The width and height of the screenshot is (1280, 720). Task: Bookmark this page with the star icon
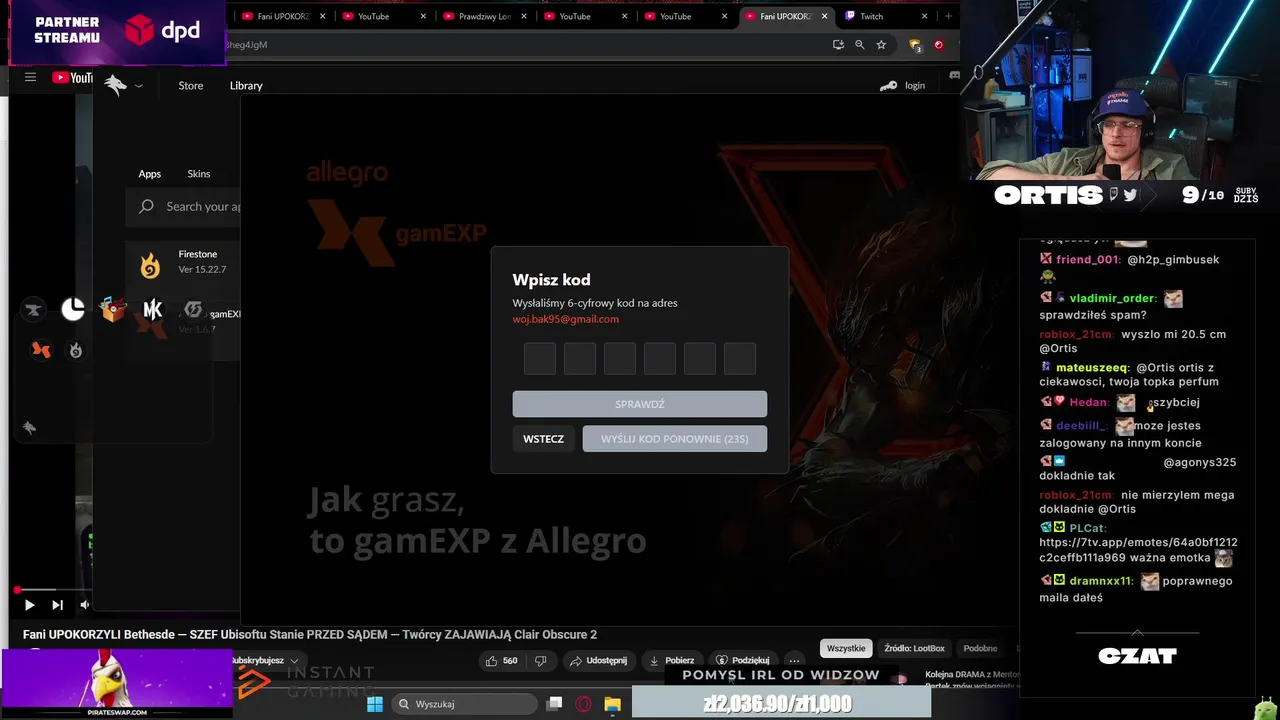(881, 44)
